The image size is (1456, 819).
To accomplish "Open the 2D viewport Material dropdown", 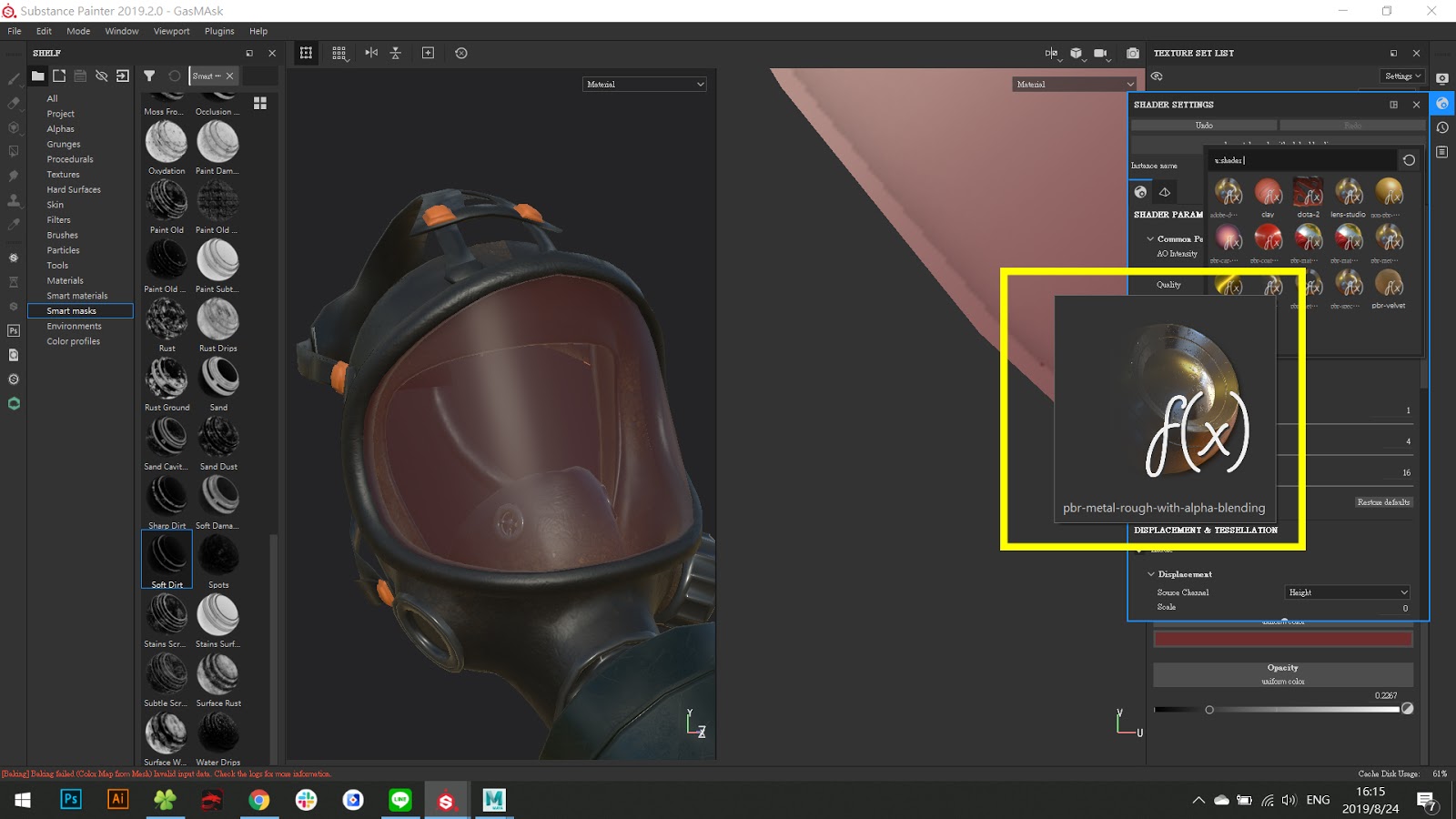I will click(1075, 84).
